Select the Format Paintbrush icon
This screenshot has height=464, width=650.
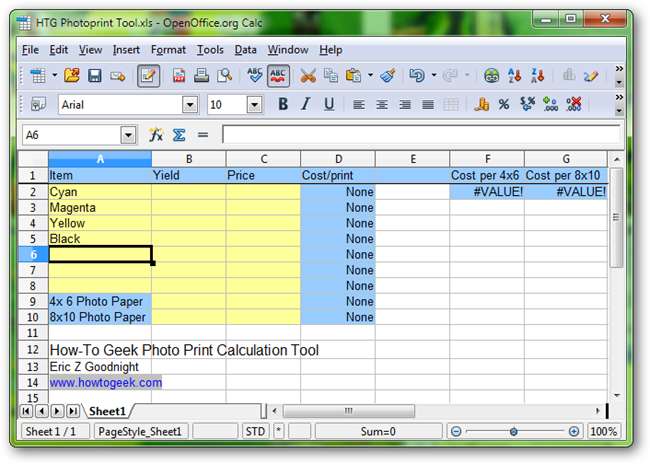[388, 76]
